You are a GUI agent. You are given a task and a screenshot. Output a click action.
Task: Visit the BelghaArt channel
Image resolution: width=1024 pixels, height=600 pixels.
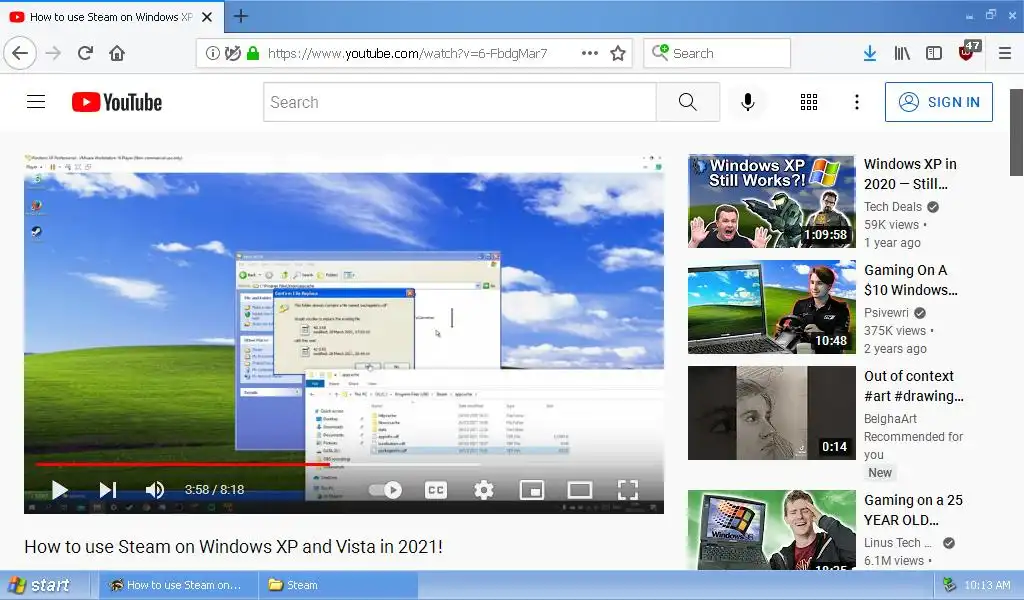(890, 418)
